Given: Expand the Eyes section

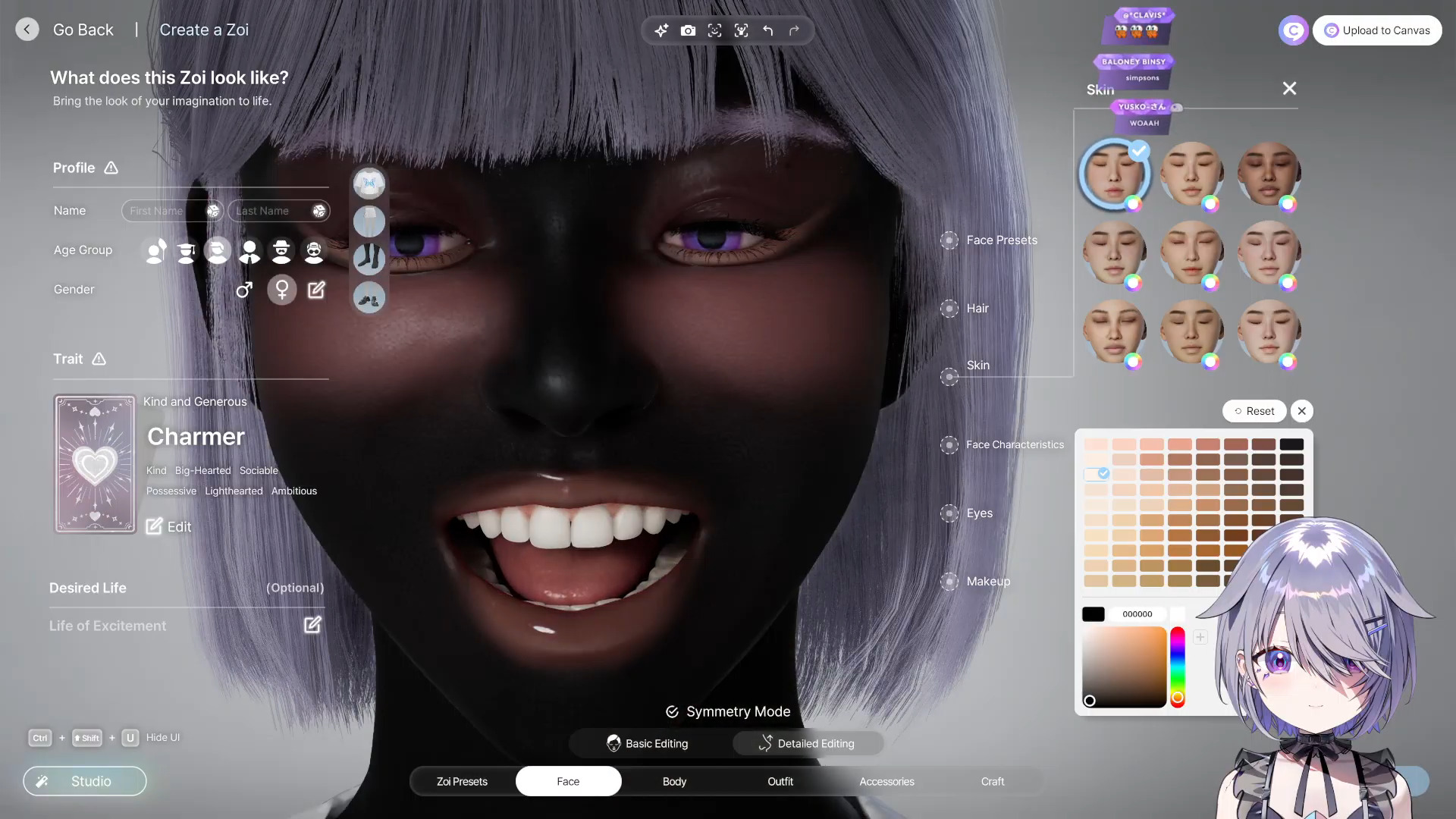Looking at the screenshot, I should (x=949, y=513).
